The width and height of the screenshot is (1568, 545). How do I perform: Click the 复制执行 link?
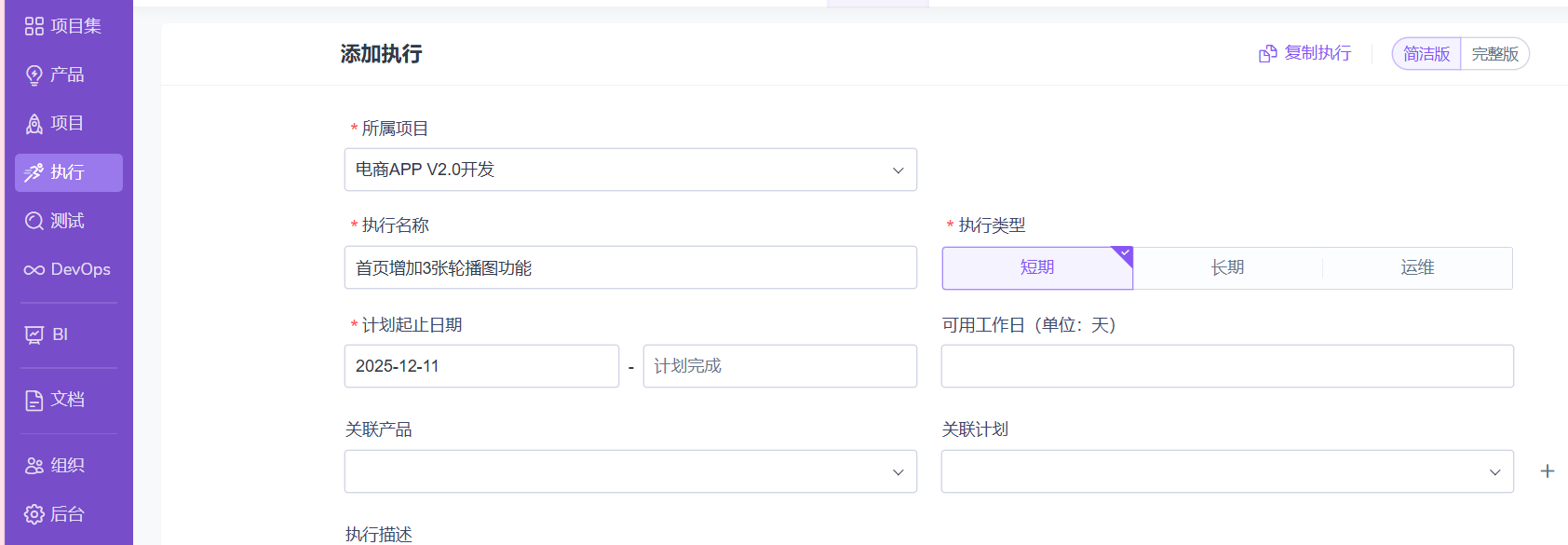pos(1305,53)
